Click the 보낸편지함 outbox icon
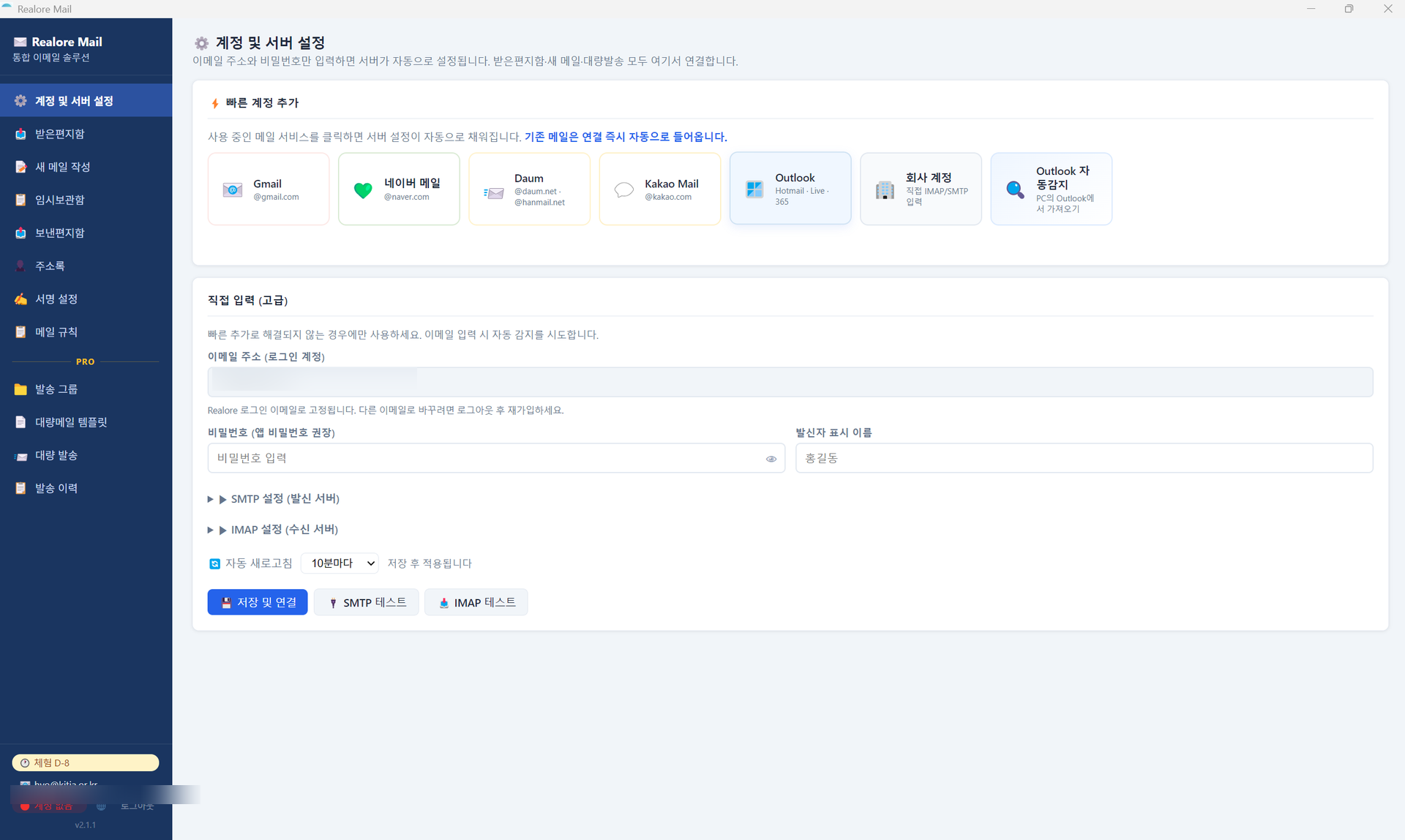 point(20,233)
